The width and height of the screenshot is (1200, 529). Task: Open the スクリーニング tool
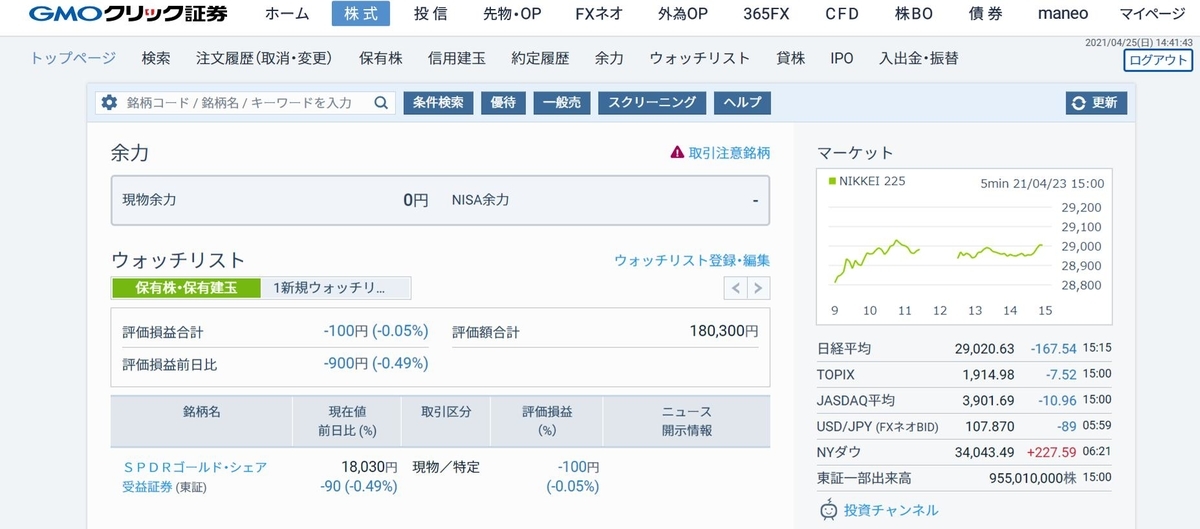tap(652, 103)
